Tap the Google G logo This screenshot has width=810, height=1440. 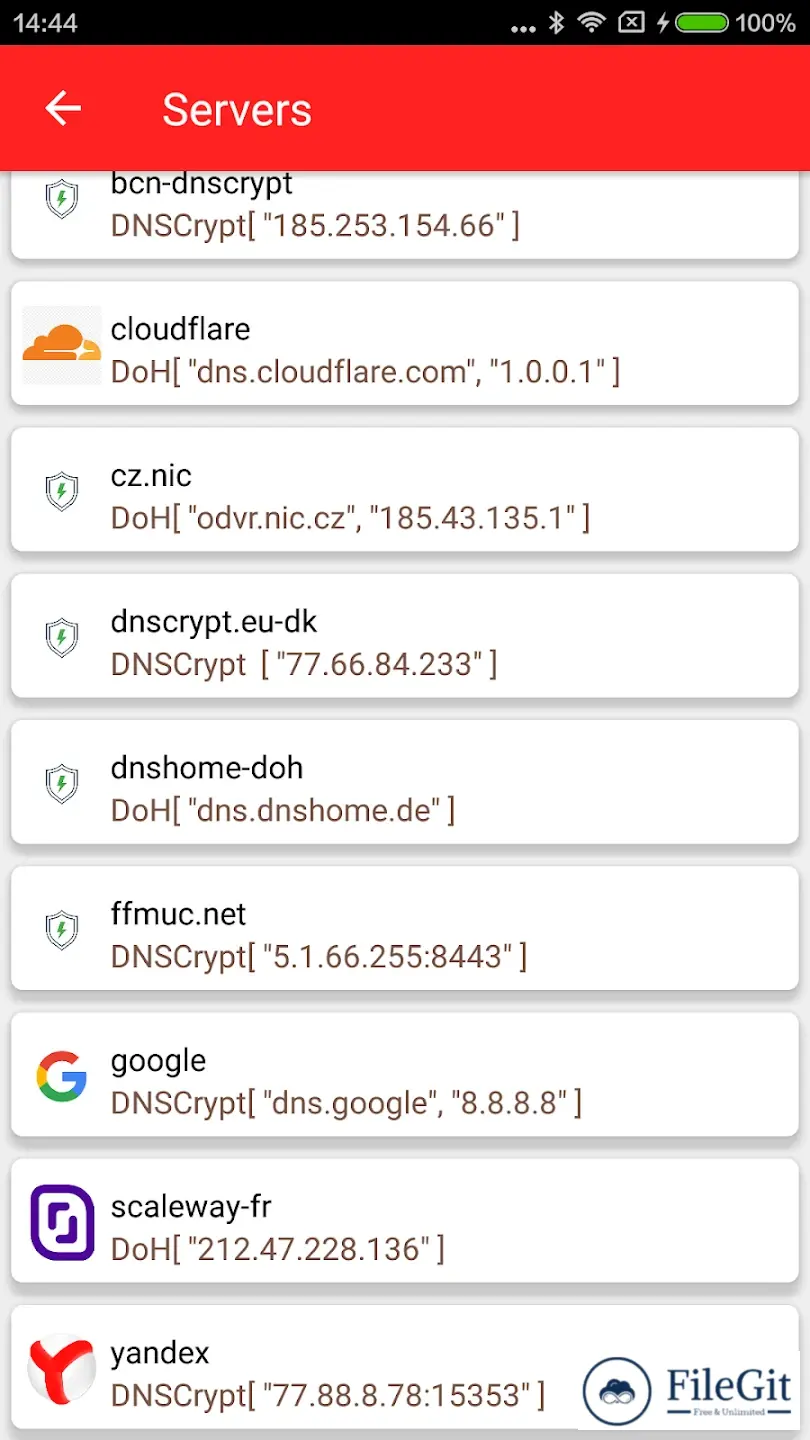tap(62, 1076)
